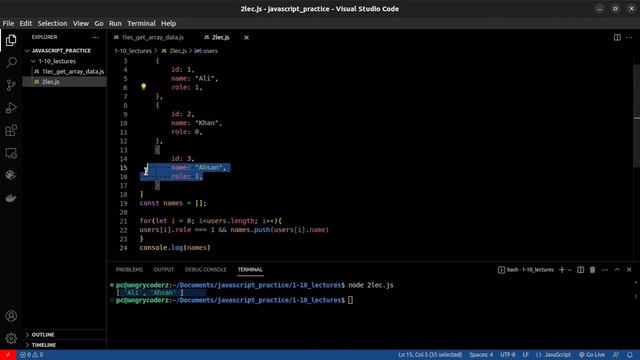Select the 2lec.js editor tab
The height and width of the screenshot is (360, 640).
point(220,37)
